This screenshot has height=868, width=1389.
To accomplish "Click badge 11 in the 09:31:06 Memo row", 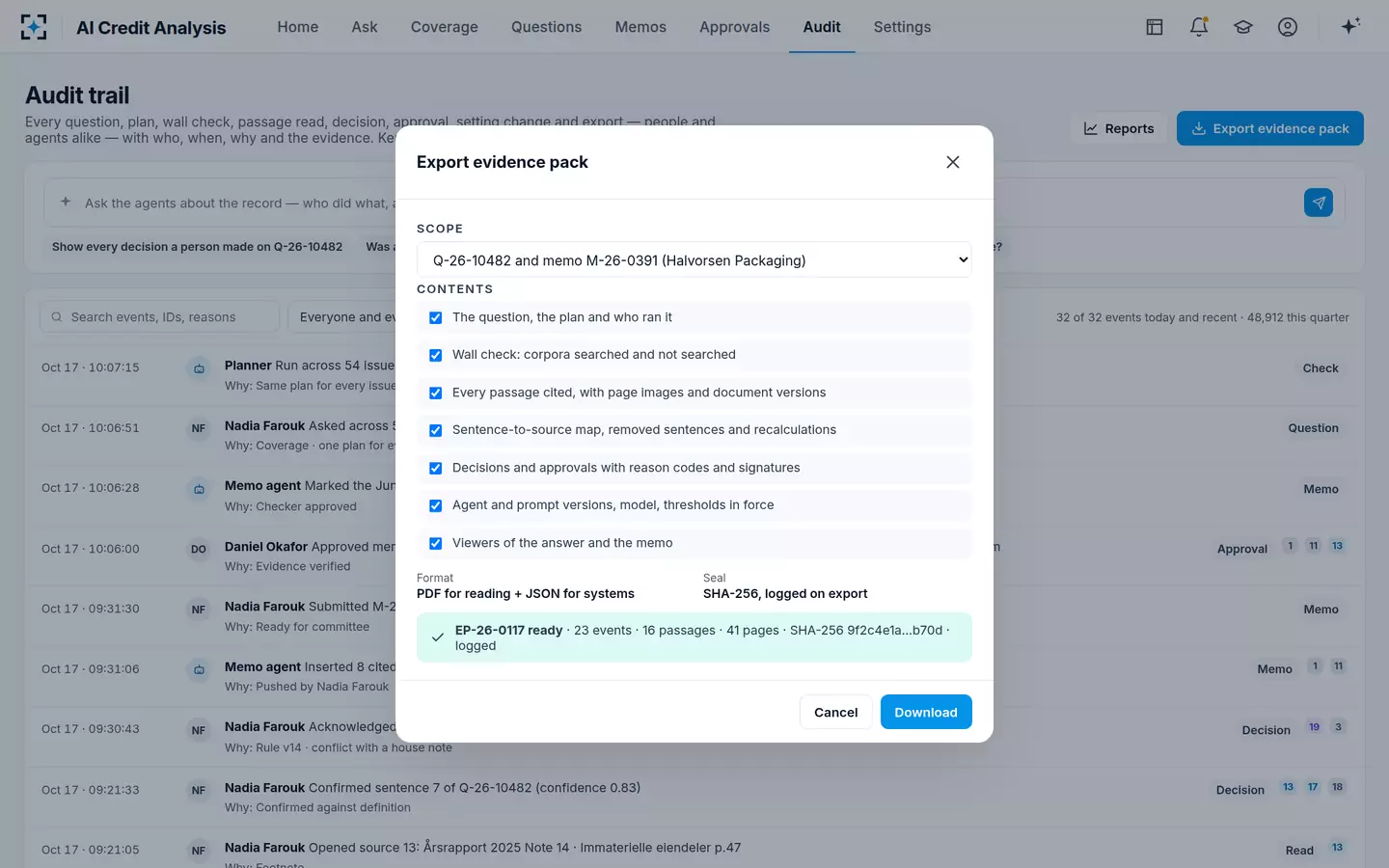I will coord(1338,666).
